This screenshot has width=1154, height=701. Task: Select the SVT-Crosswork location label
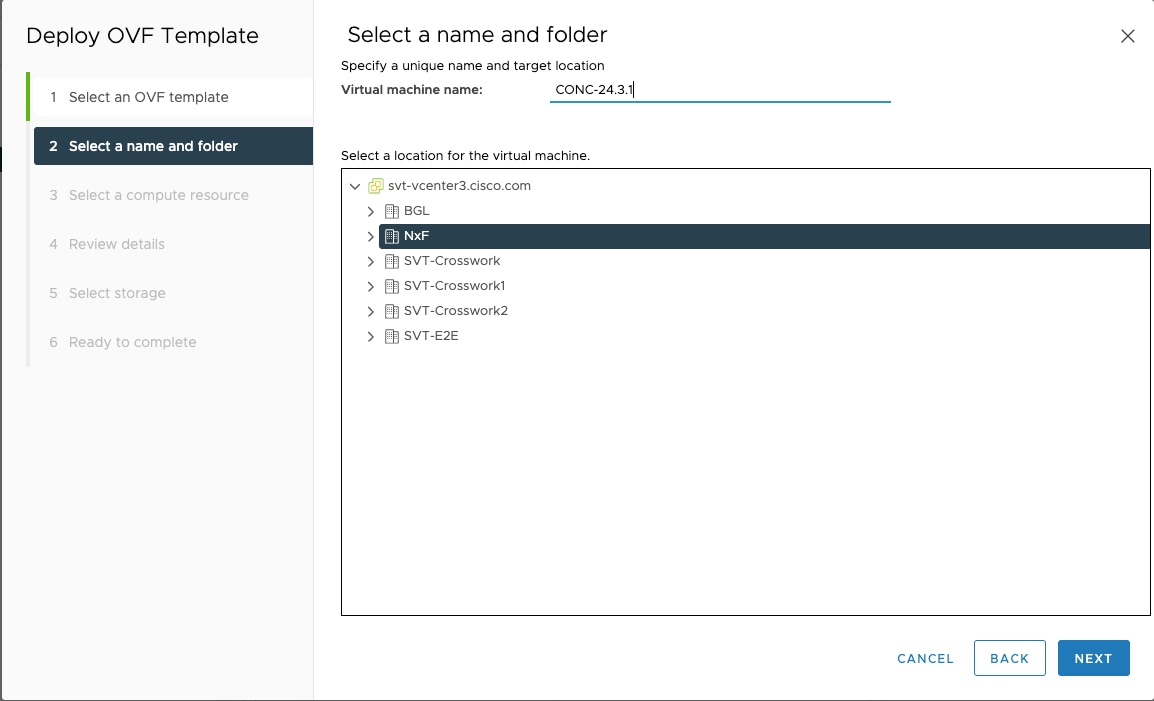[452, 261]
